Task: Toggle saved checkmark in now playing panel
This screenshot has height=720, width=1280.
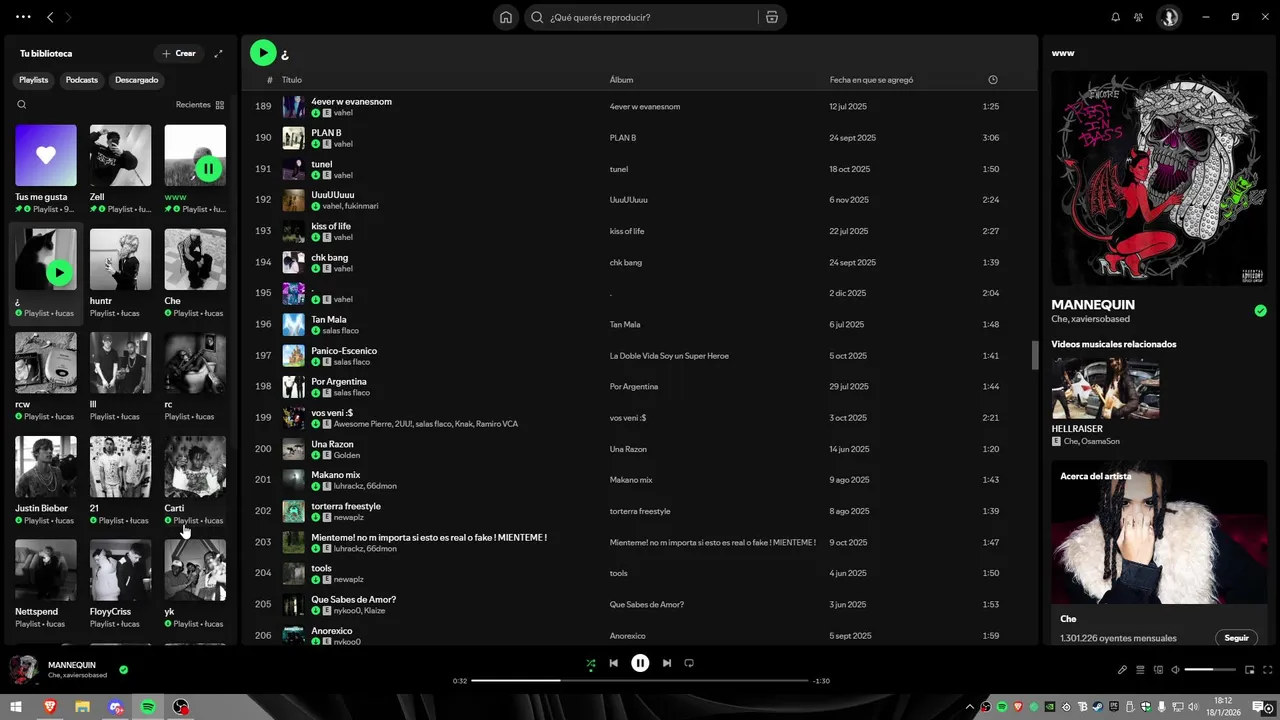Action: coord(1260,311)
